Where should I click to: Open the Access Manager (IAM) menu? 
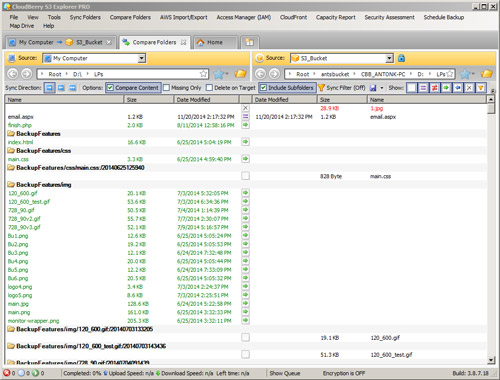coord(243,17)
